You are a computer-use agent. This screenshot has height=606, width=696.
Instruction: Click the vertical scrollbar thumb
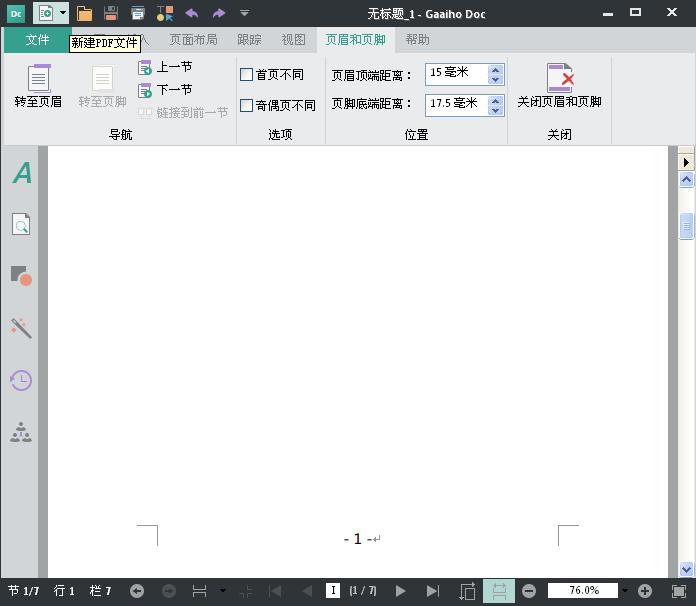(x=686, y=226)
